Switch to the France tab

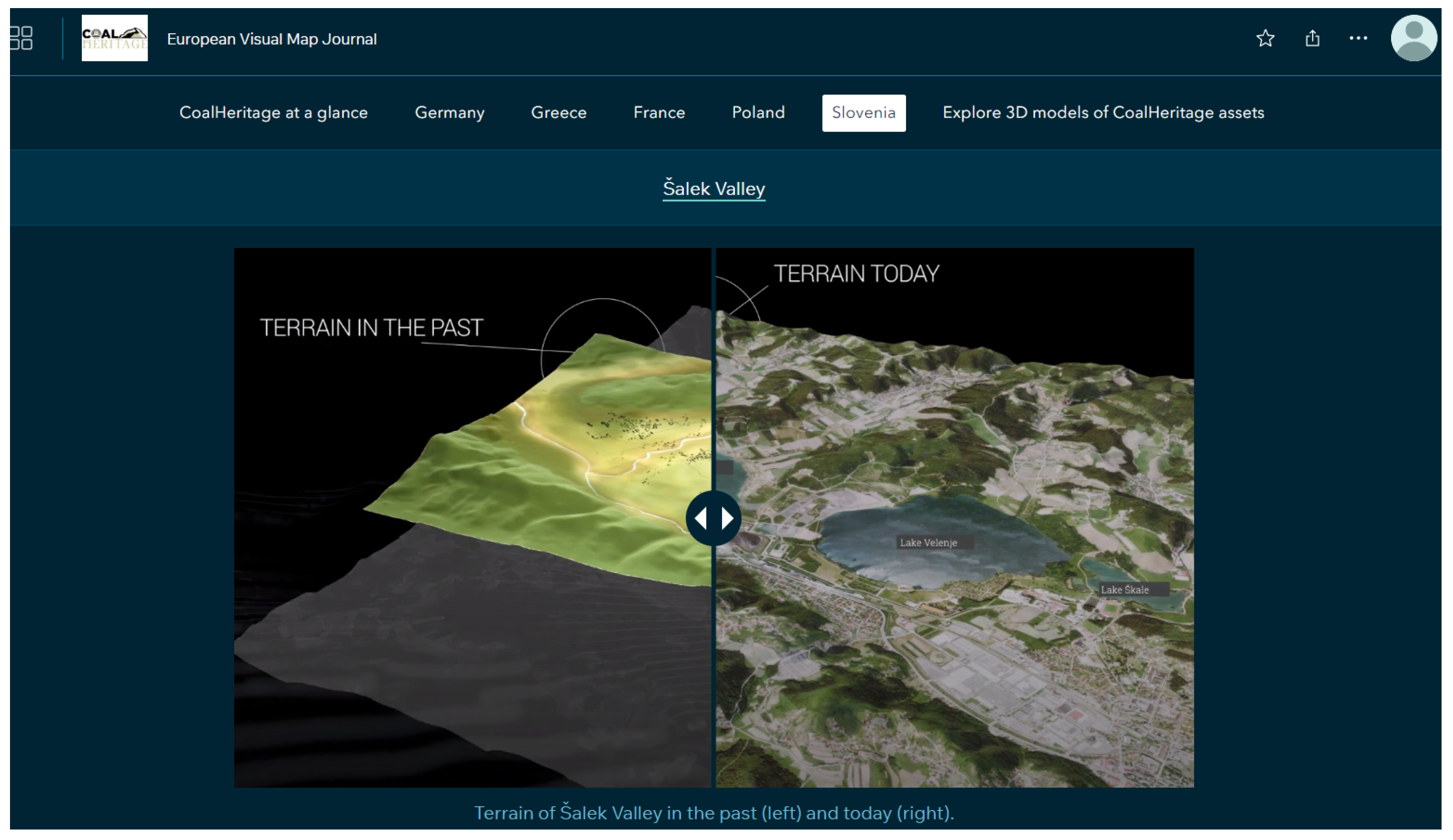click(659, 112)
